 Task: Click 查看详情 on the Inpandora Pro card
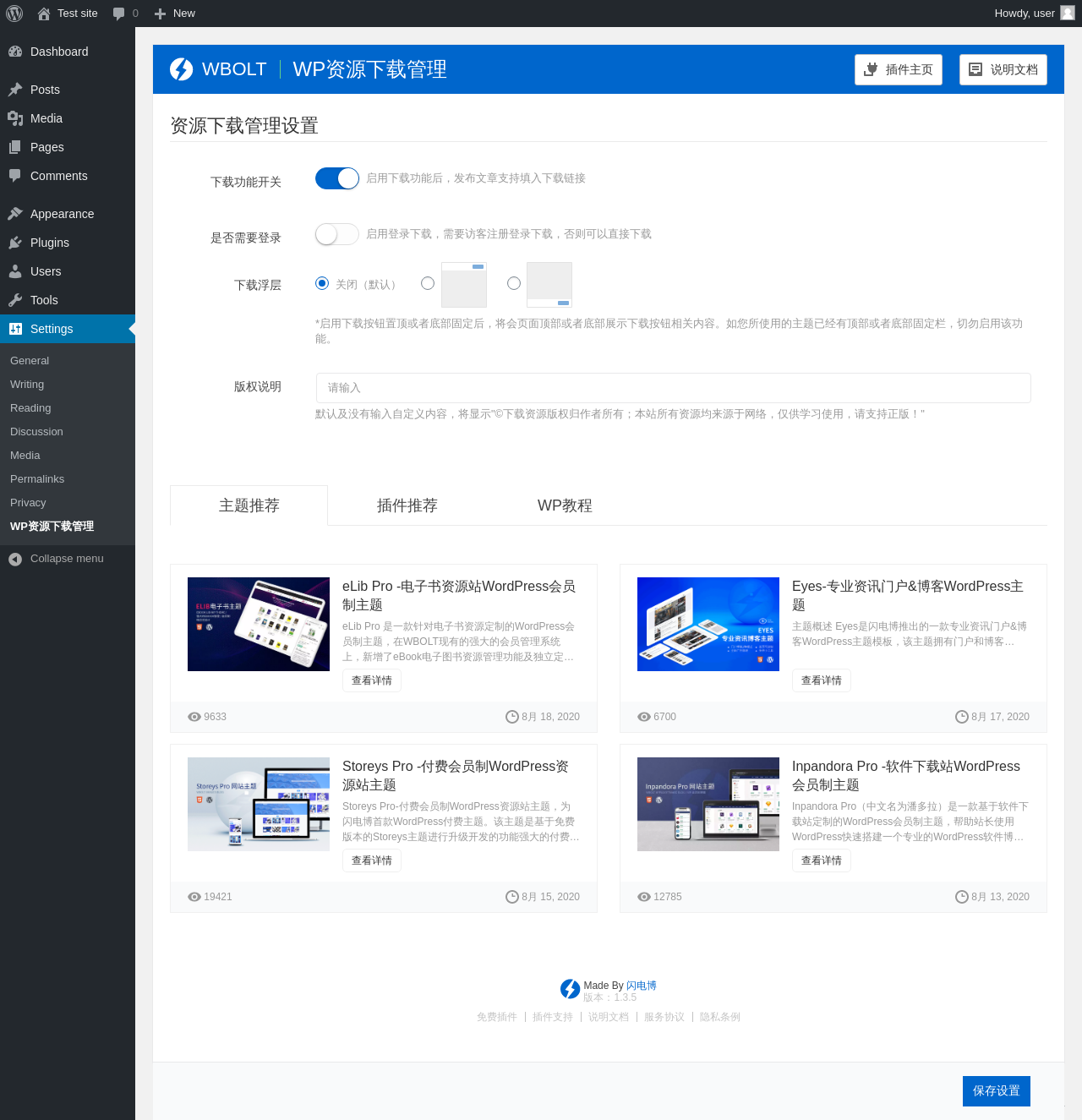[x=822, y=860]
